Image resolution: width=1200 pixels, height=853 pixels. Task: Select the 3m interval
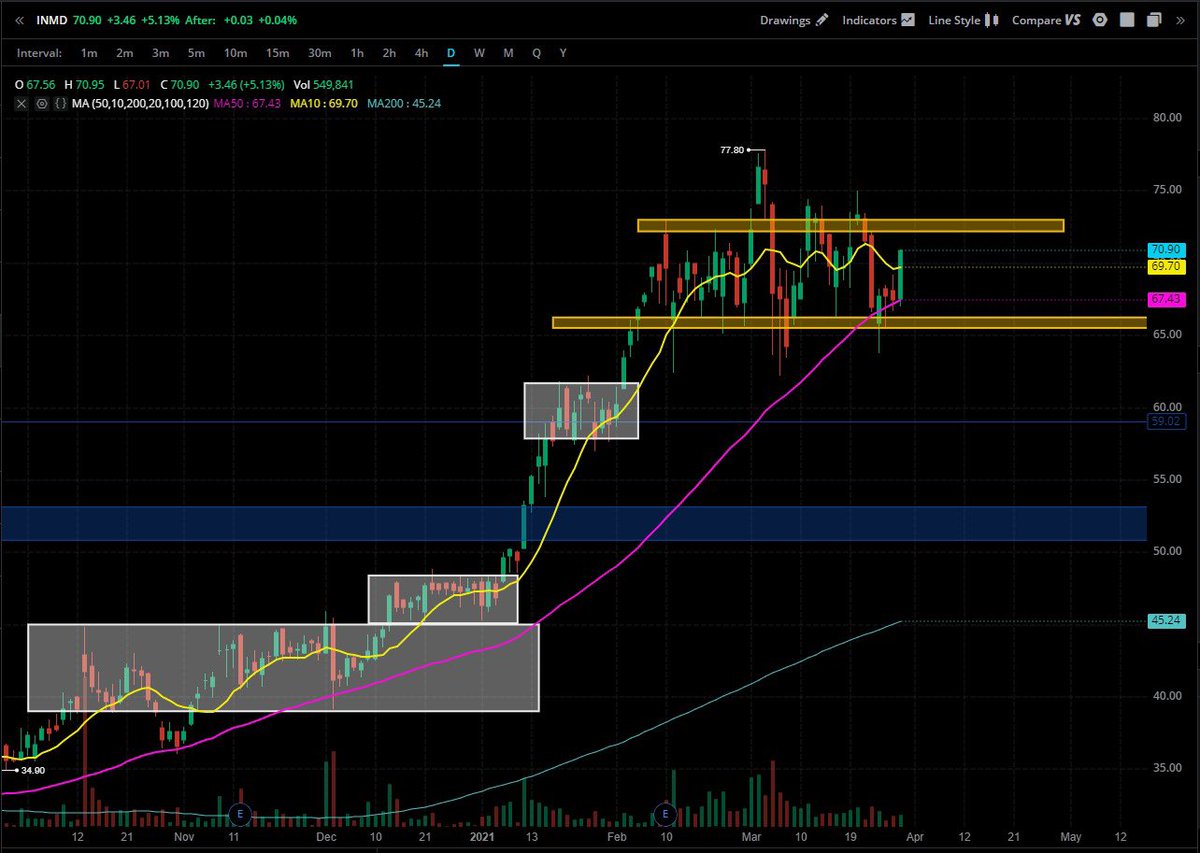tap(160, 53)
